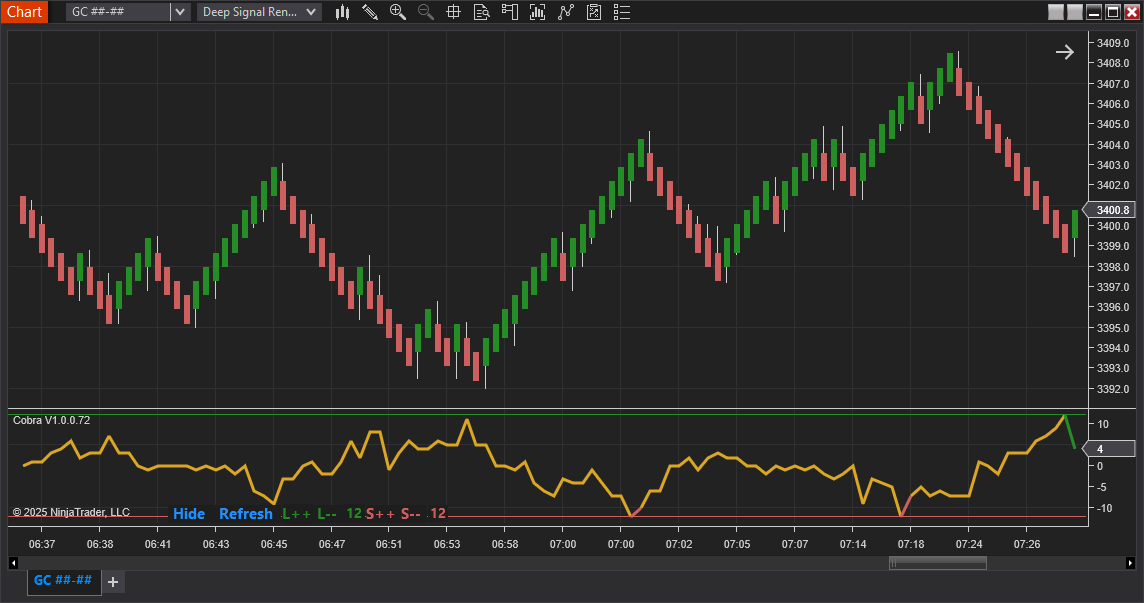Toggle the S++ short signal
This screenshot has width=1144, height=603.
379,514
